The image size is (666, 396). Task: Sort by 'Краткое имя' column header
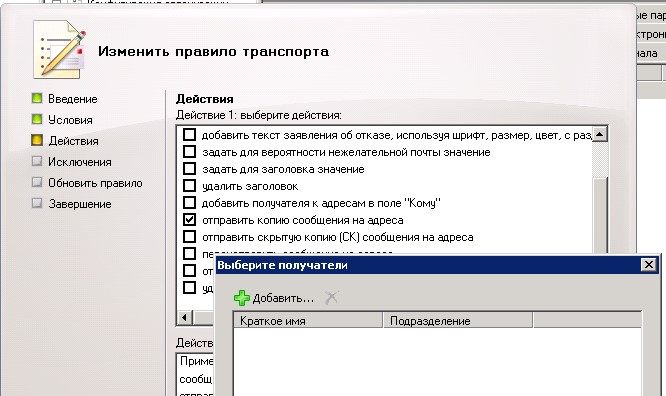(x=308, y=321)
